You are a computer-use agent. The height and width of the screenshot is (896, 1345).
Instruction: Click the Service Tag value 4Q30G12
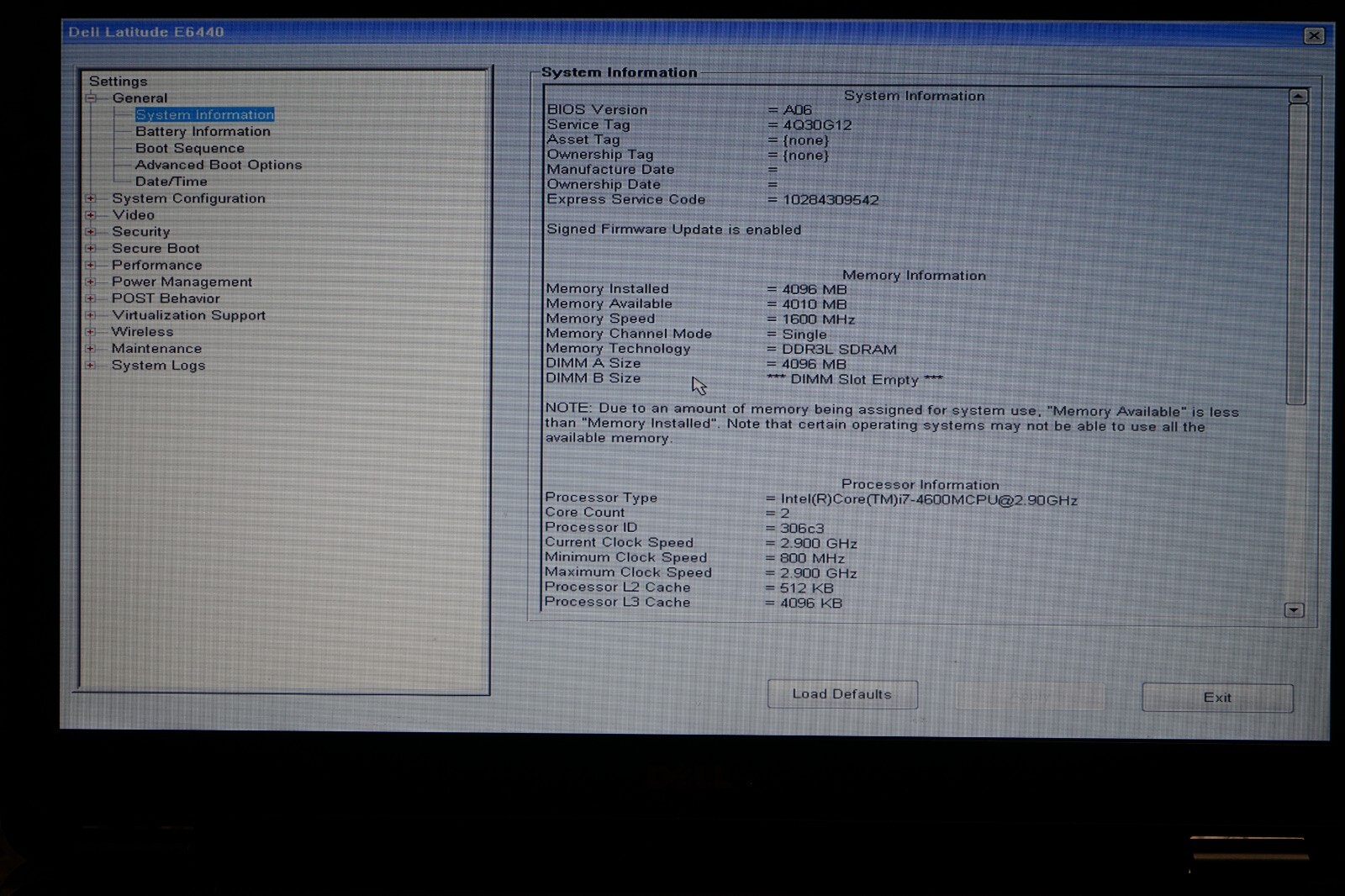click(817, 125)
